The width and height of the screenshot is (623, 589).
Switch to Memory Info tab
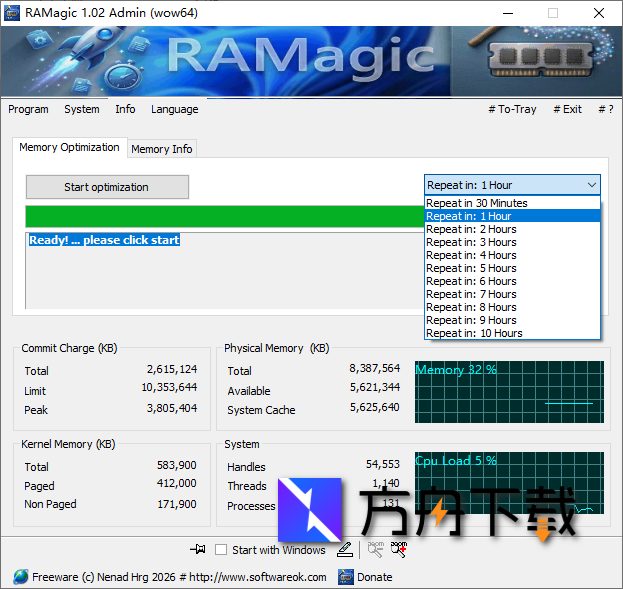coord(162,149)
